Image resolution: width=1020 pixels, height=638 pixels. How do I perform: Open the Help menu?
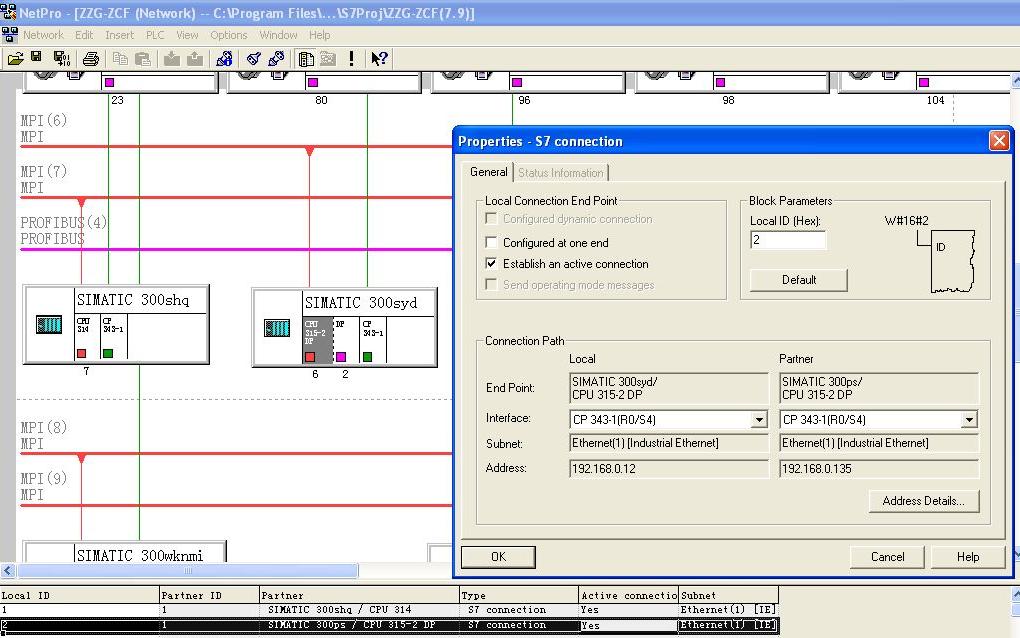[319, 35]
